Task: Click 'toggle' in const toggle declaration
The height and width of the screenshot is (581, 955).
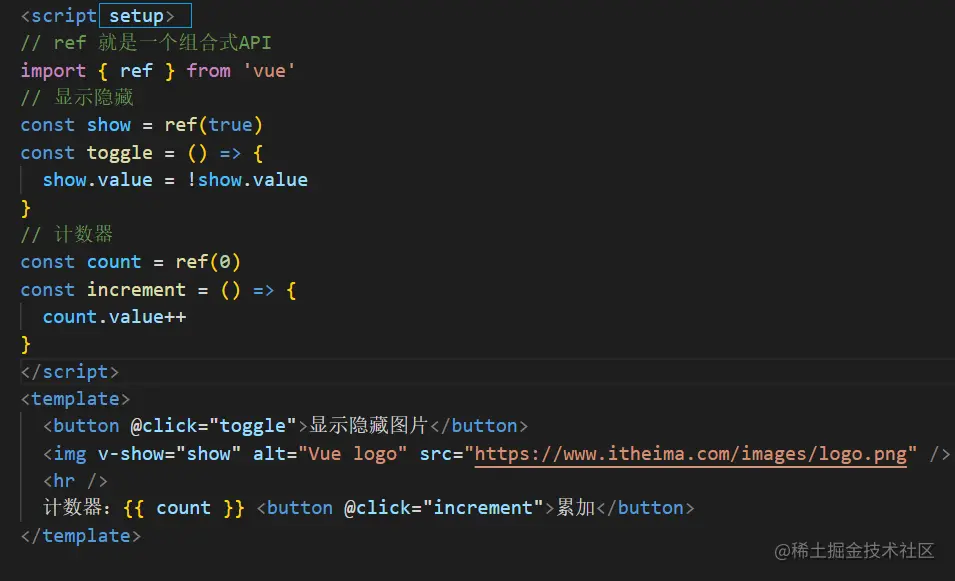Action: 119,153
